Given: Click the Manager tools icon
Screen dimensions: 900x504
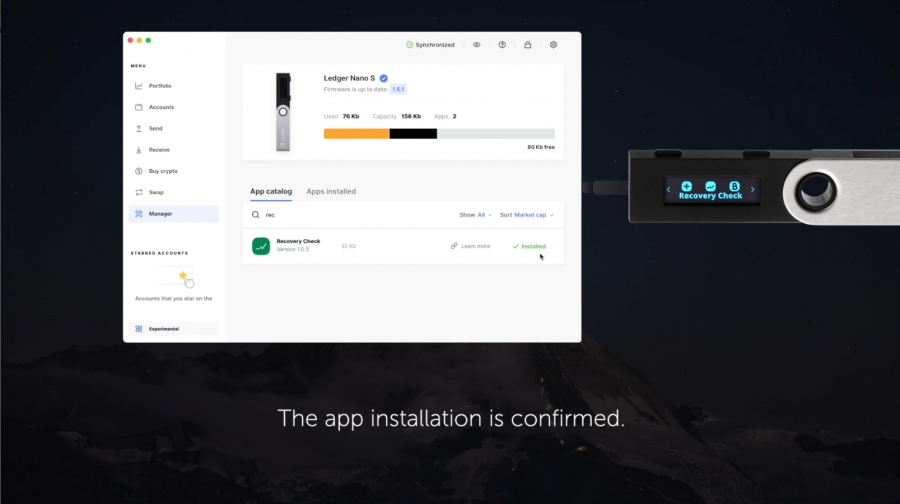Looking at the screenshot, I should 138,214.
